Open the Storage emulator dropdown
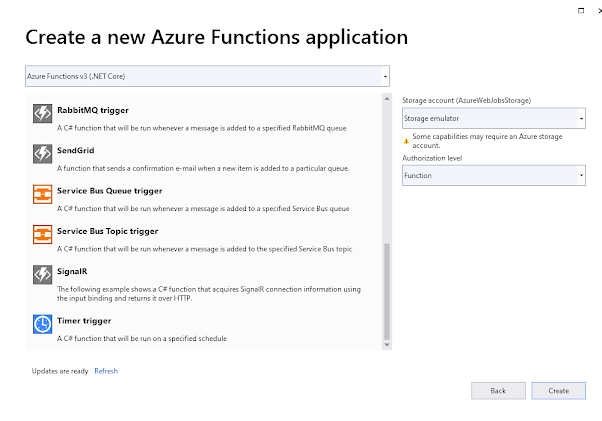This screenshot has height=421, width=602. 494,118
